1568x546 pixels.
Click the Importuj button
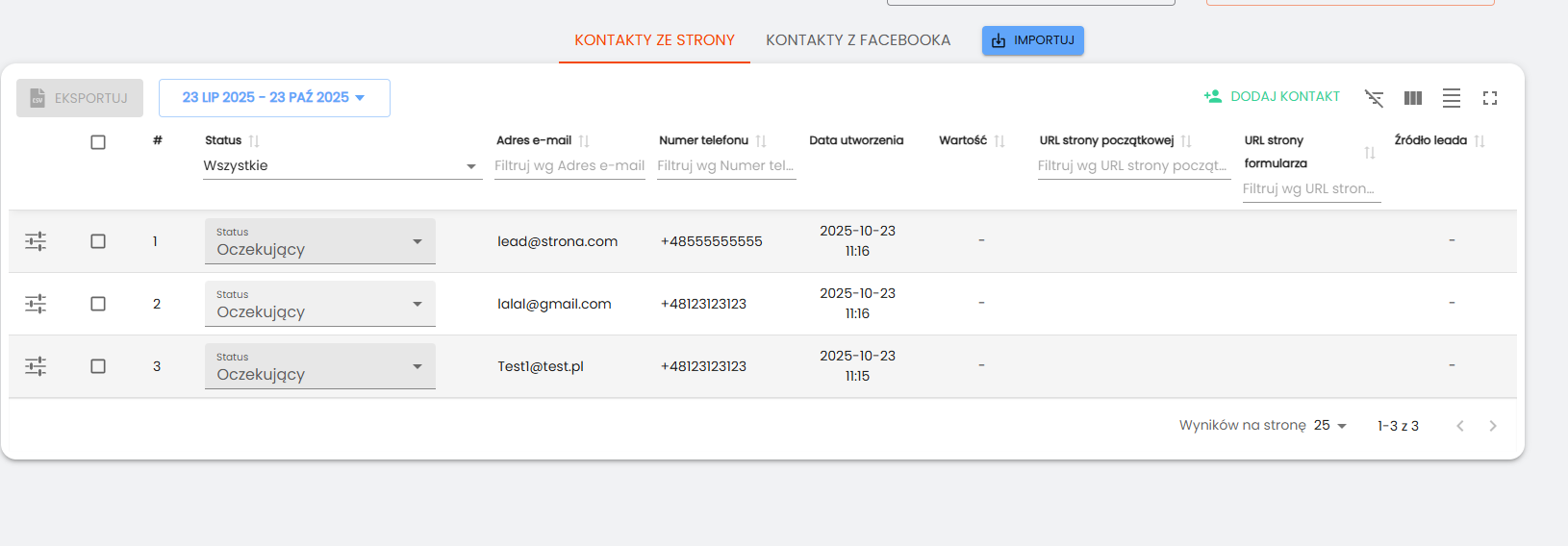[x=1032, y=40]
